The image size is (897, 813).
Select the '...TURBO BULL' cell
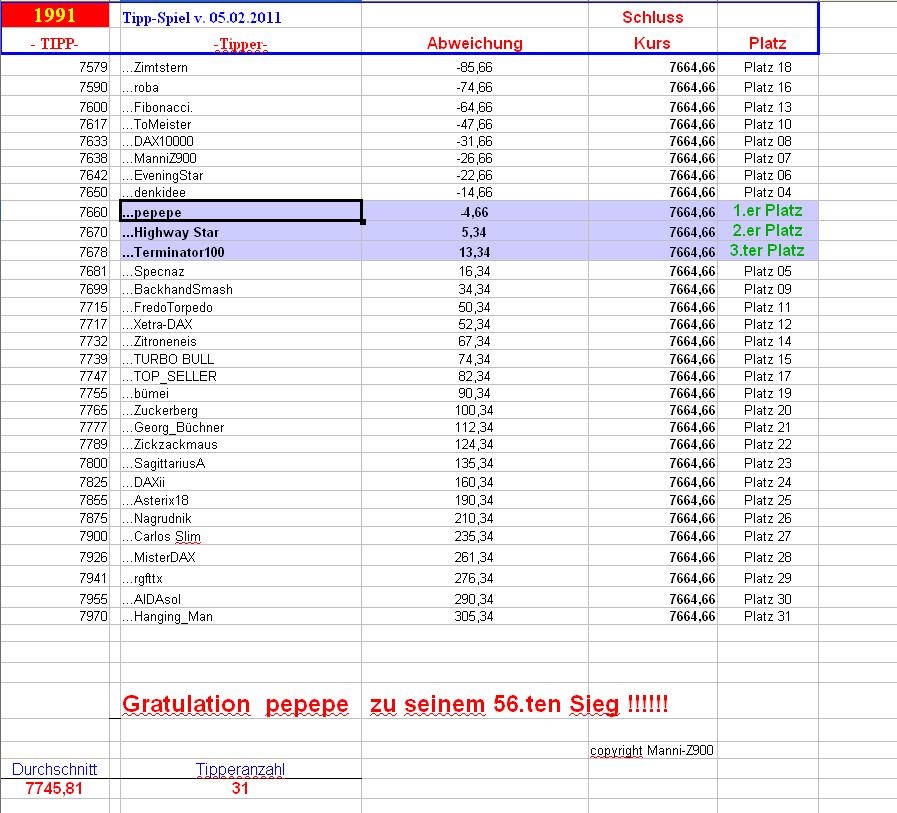tap(241, 359)
